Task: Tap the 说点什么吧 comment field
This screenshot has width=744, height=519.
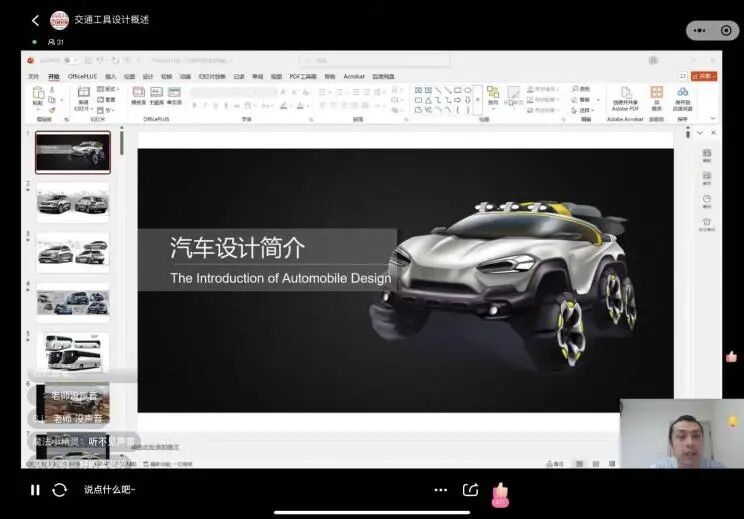Action: 110,490
